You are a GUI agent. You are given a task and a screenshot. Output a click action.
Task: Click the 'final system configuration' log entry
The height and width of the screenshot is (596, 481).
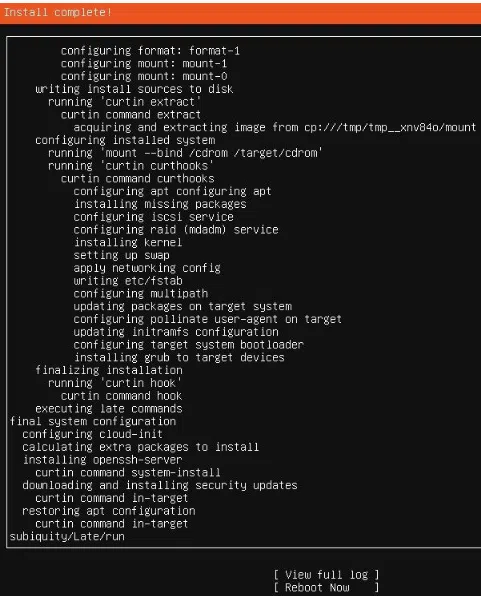click(x=93, y=421)
